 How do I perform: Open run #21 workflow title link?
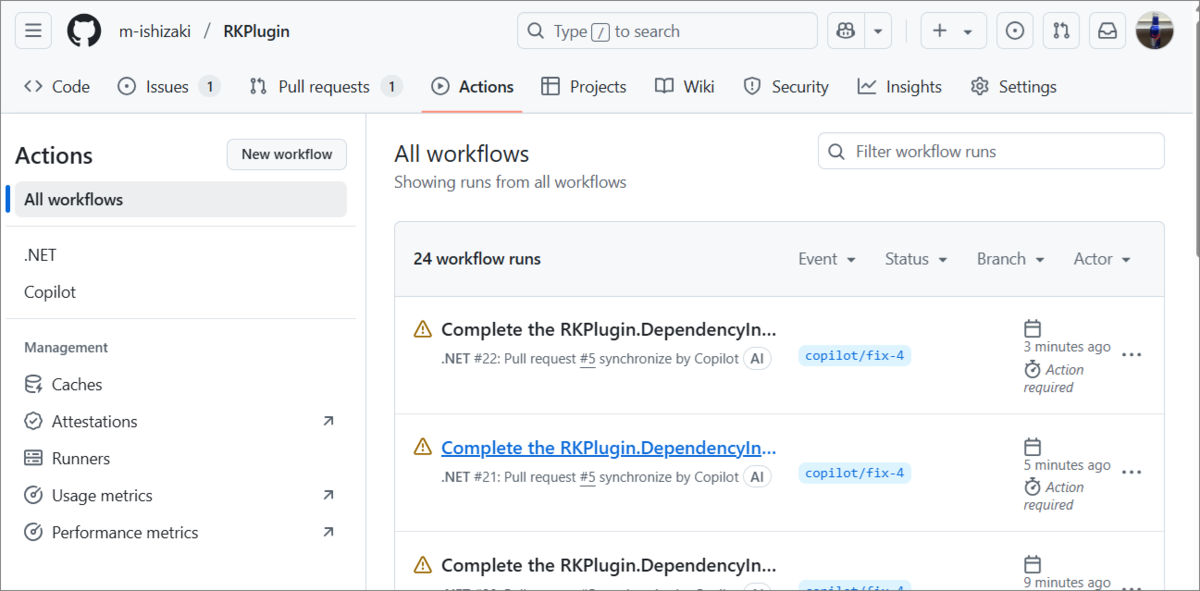click(608, 447)
